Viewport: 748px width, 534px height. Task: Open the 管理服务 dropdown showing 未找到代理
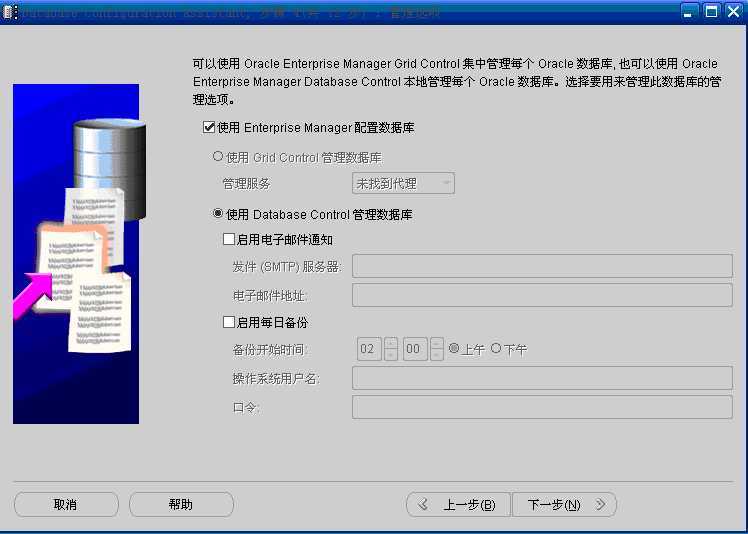(403, 183)
